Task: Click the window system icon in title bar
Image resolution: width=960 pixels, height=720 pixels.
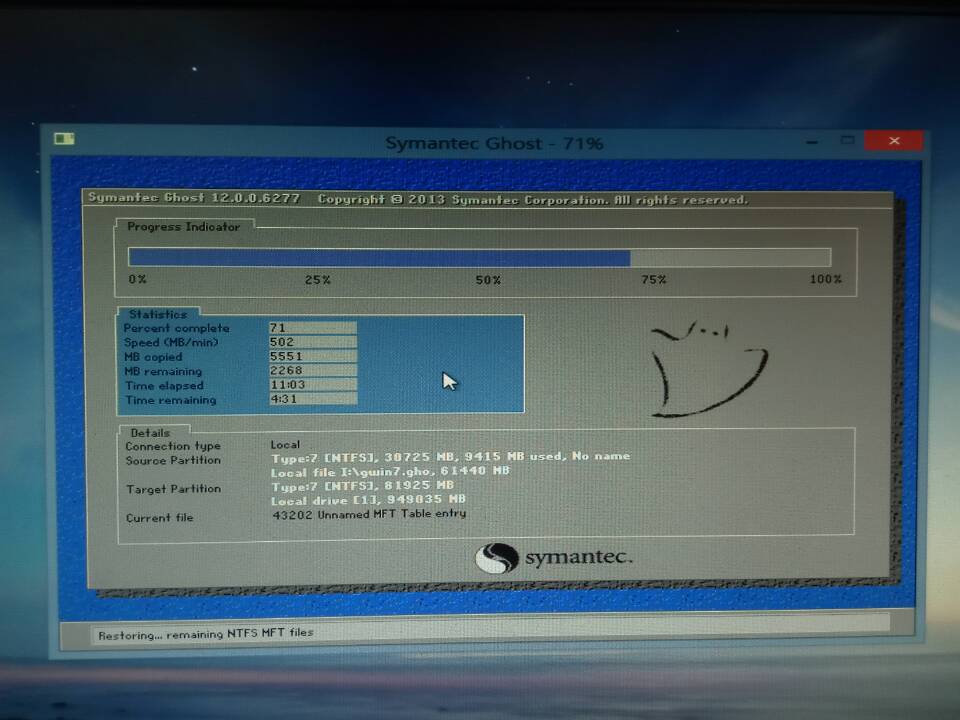Action: click(64, 139)
